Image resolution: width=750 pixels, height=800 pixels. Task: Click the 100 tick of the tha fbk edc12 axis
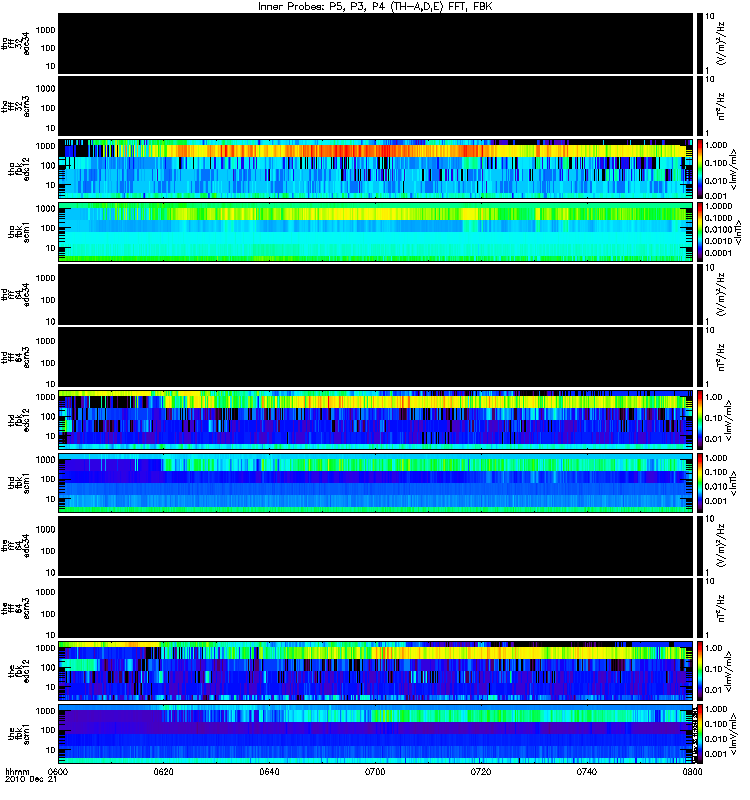point(48,165)
